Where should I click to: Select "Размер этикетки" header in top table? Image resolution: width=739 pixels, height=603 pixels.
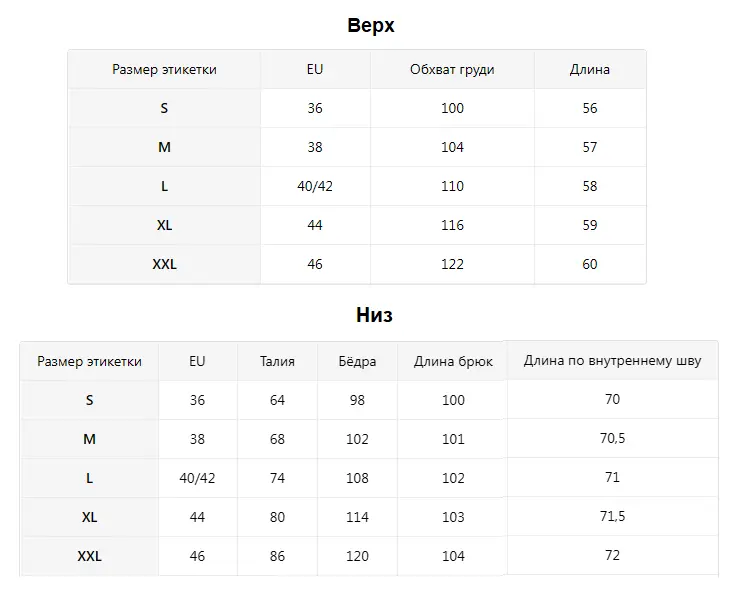[164, 70]
